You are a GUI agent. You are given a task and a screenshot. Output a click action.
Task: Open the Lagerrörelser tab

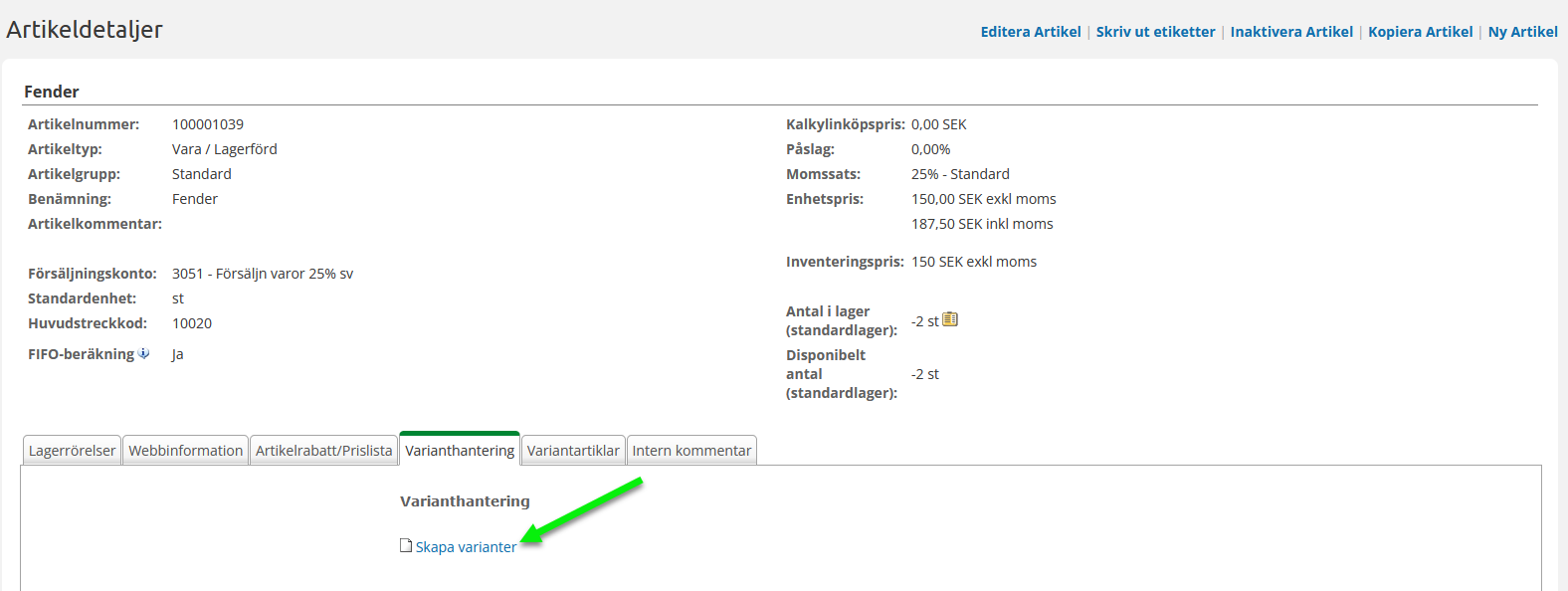tap(72, 451)
